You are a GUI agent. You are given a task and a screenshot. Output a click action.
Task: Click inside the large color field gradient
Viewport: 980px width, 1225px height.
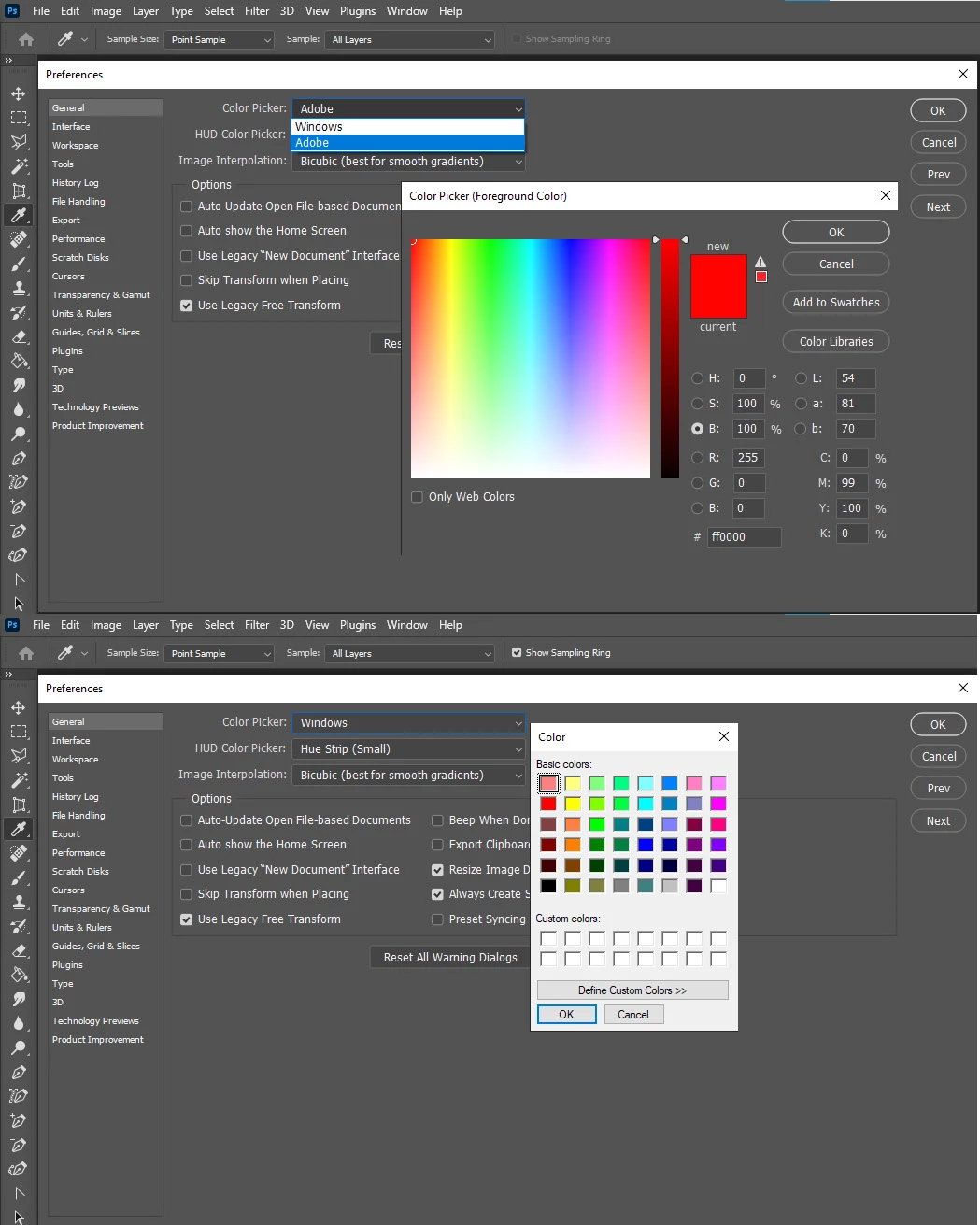[531, 359]
